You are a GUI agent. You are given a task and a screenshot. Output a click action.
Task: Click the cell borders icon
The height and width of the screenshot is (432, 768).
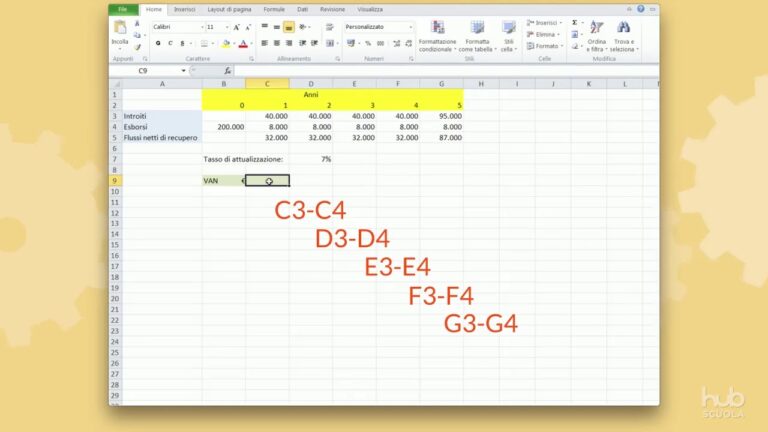[x=204, y=44]
